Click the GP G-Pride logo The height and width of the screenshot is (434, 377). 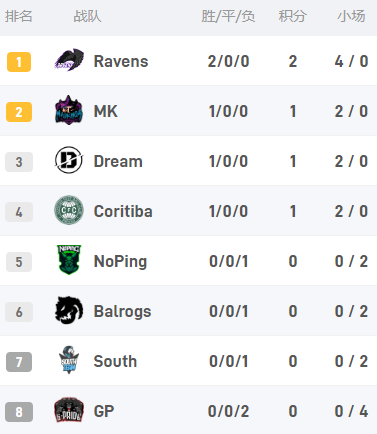69,410
